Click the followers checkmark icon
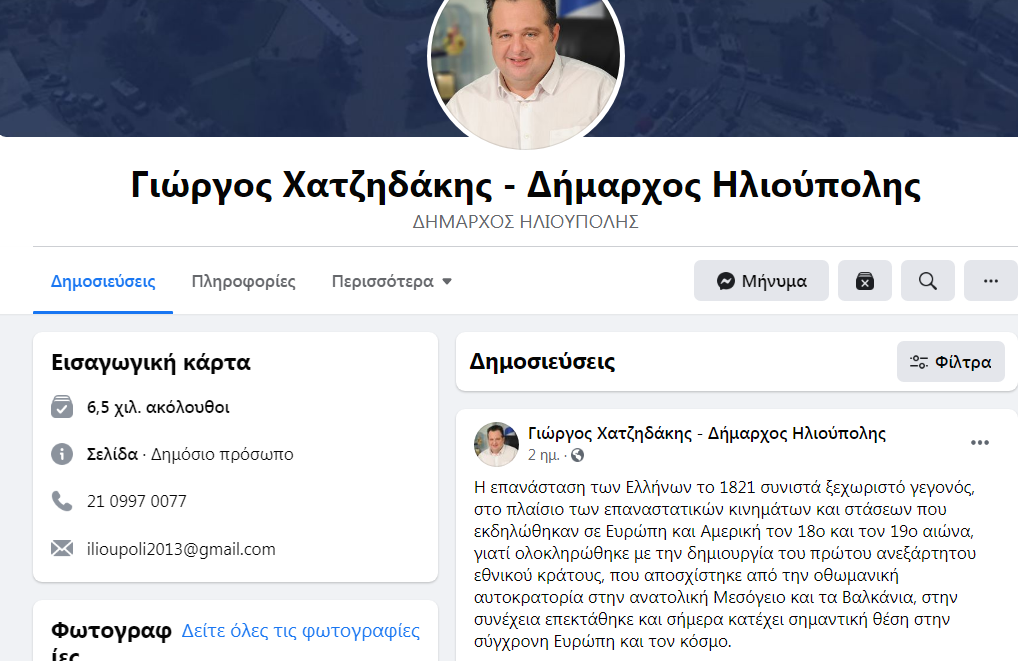1018x661 pixels. (62, 406)
